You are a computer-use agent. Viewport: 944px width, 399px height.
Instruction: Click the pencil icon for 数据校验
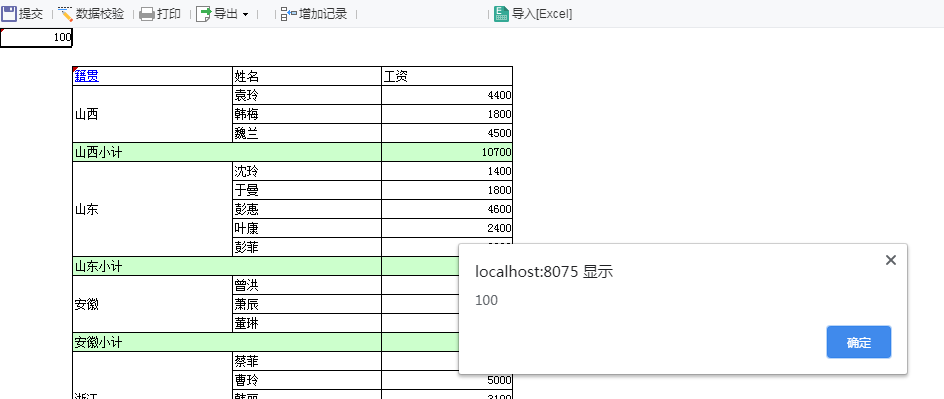[66, 13]
